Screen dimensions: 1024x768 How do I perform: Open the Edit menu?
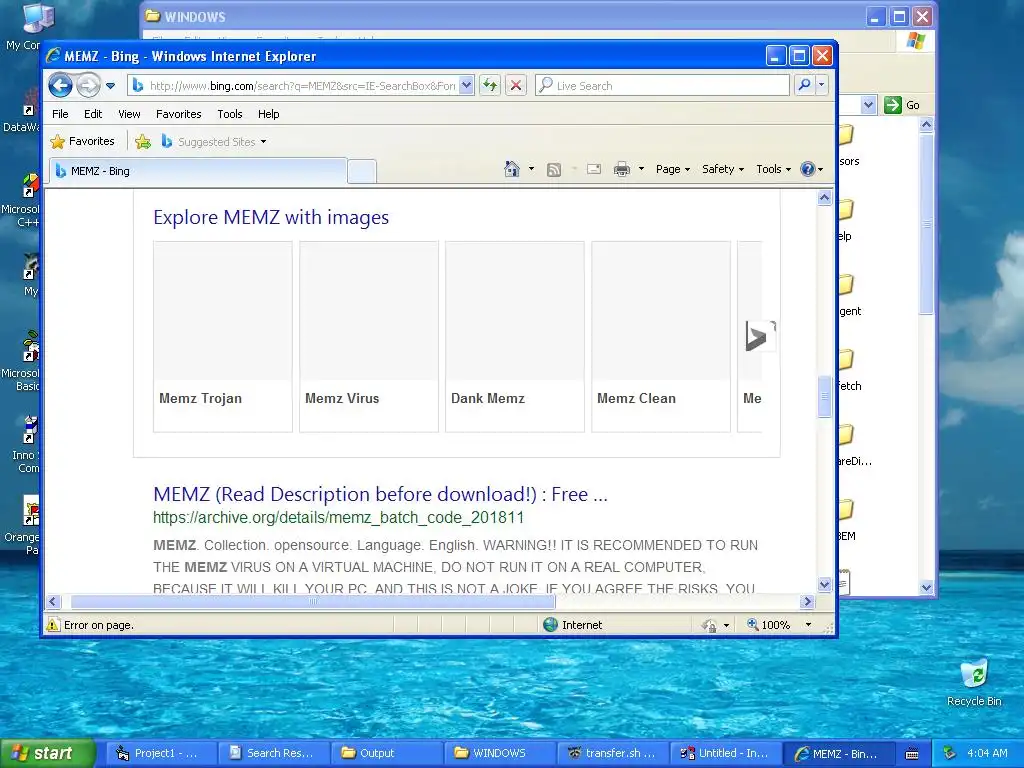click(x=93, y=114)
